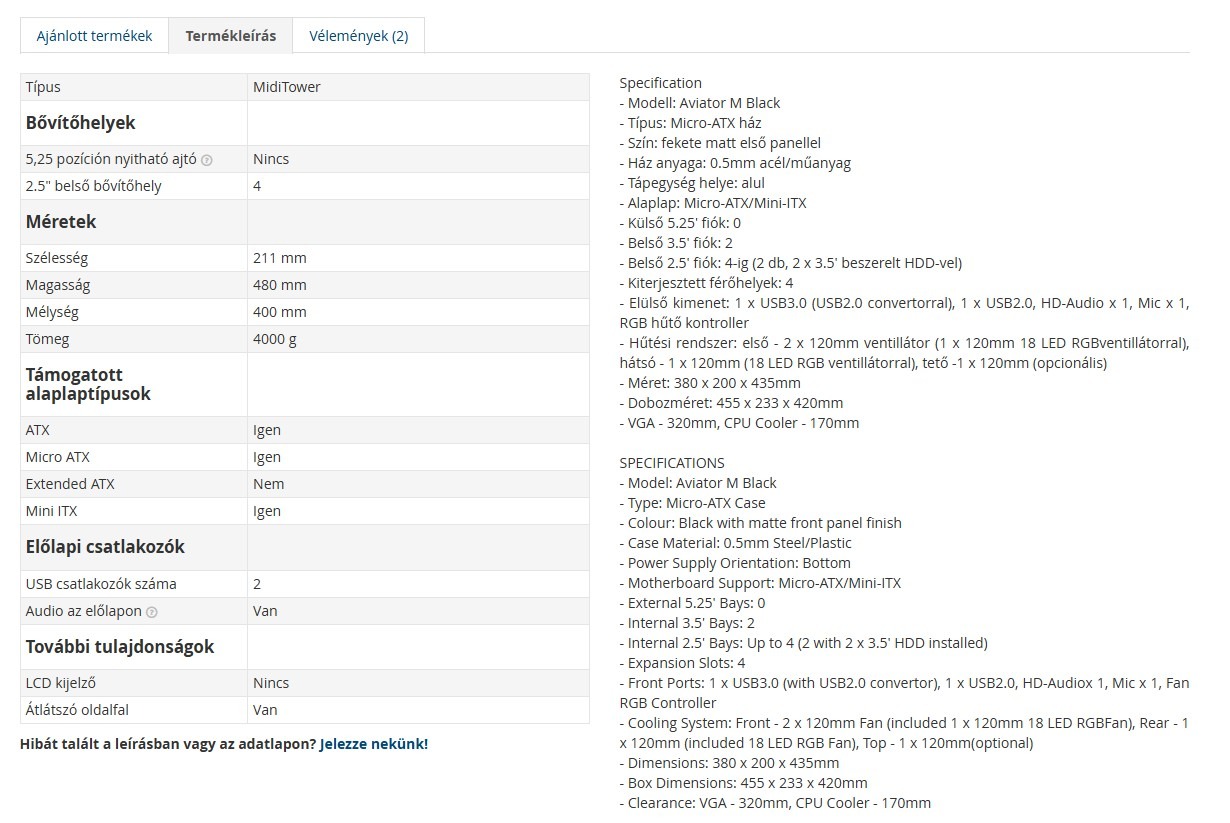The image size is (1230, 823).
Task: Click the Extended ATX row label
Action: point(70,484)
